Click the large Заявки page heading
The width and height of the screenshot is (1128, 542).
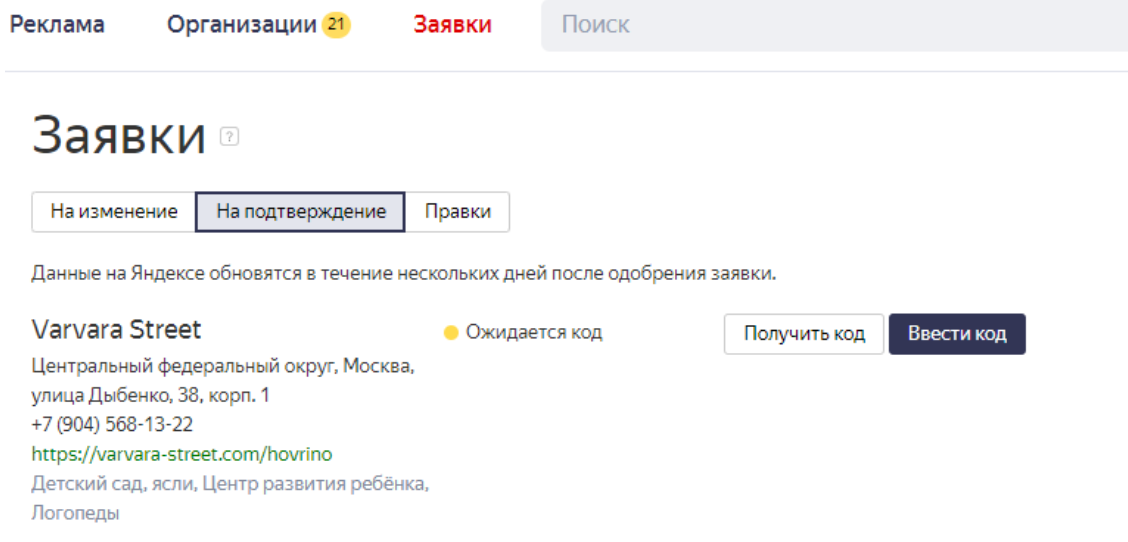click(x=119, y=136)
